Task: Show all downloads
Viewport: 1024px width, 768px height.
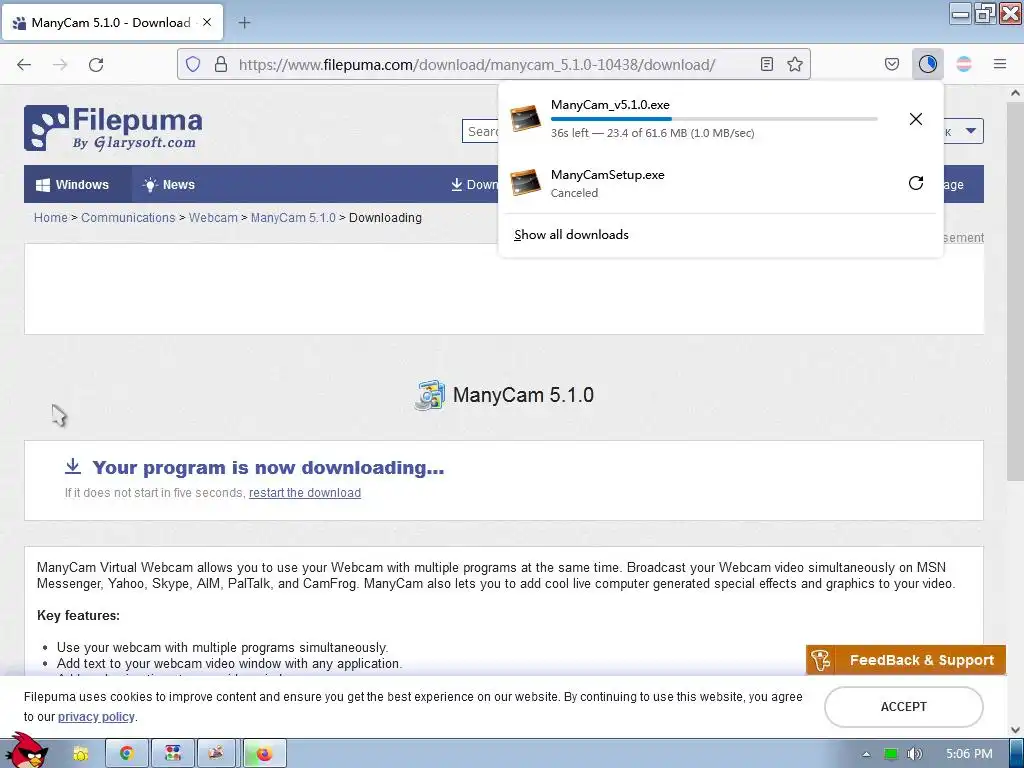Action: coord(571,234)
